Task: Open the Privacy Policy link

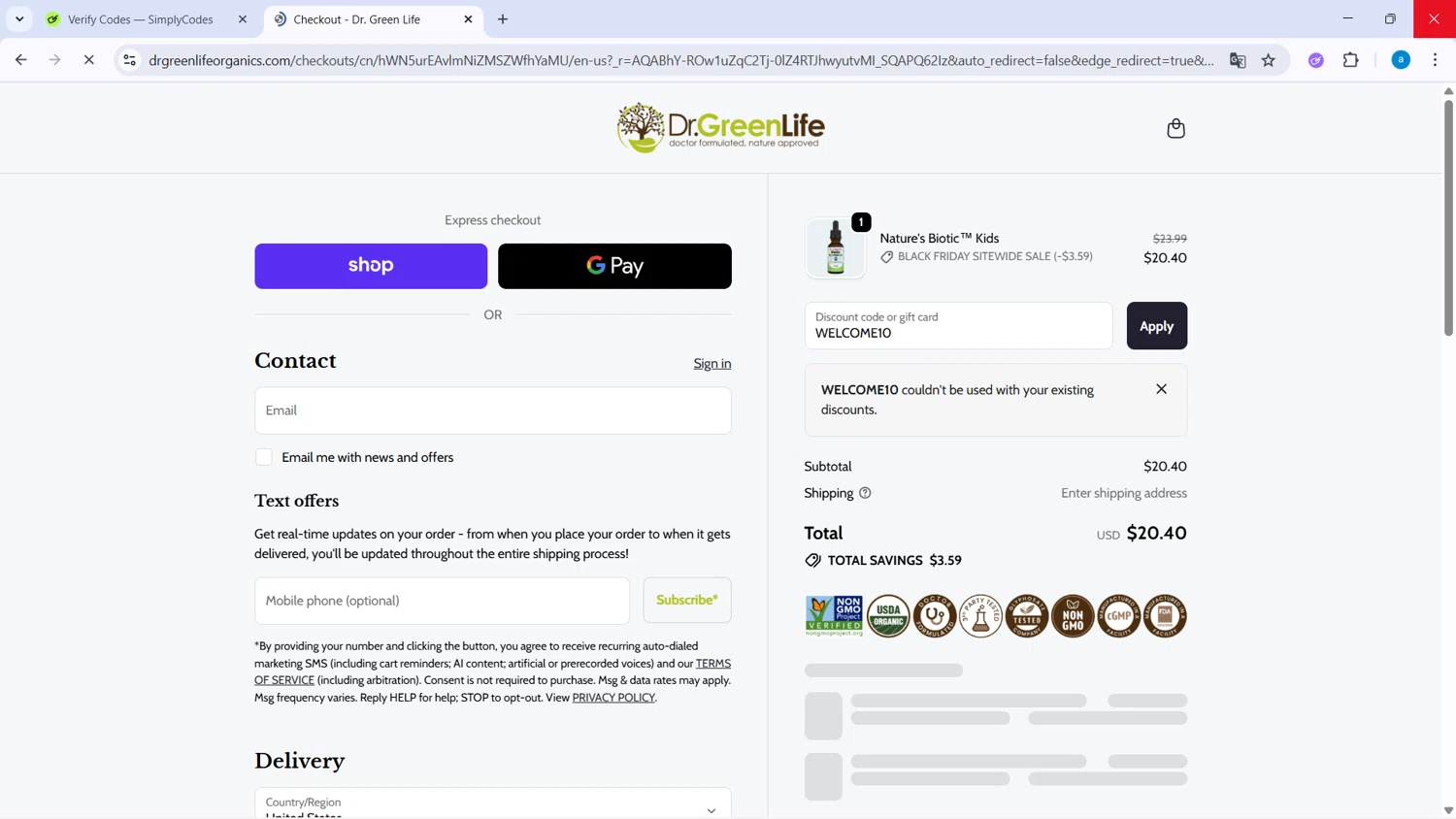Action: point(613,698)
